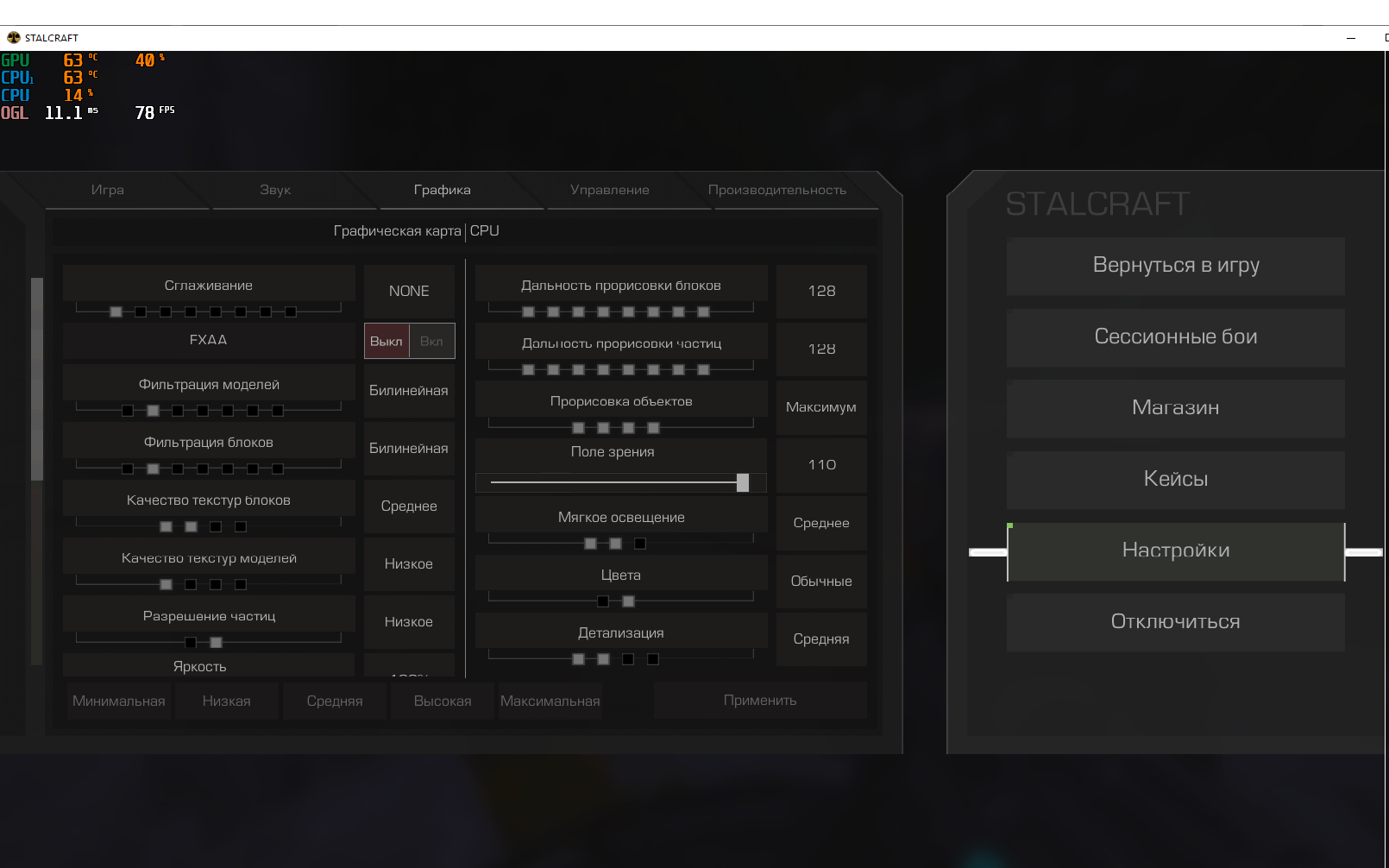Adjust Мягкое освещение slider
This screenshot has height=868, width=1389.
click(x=621, y=543)
